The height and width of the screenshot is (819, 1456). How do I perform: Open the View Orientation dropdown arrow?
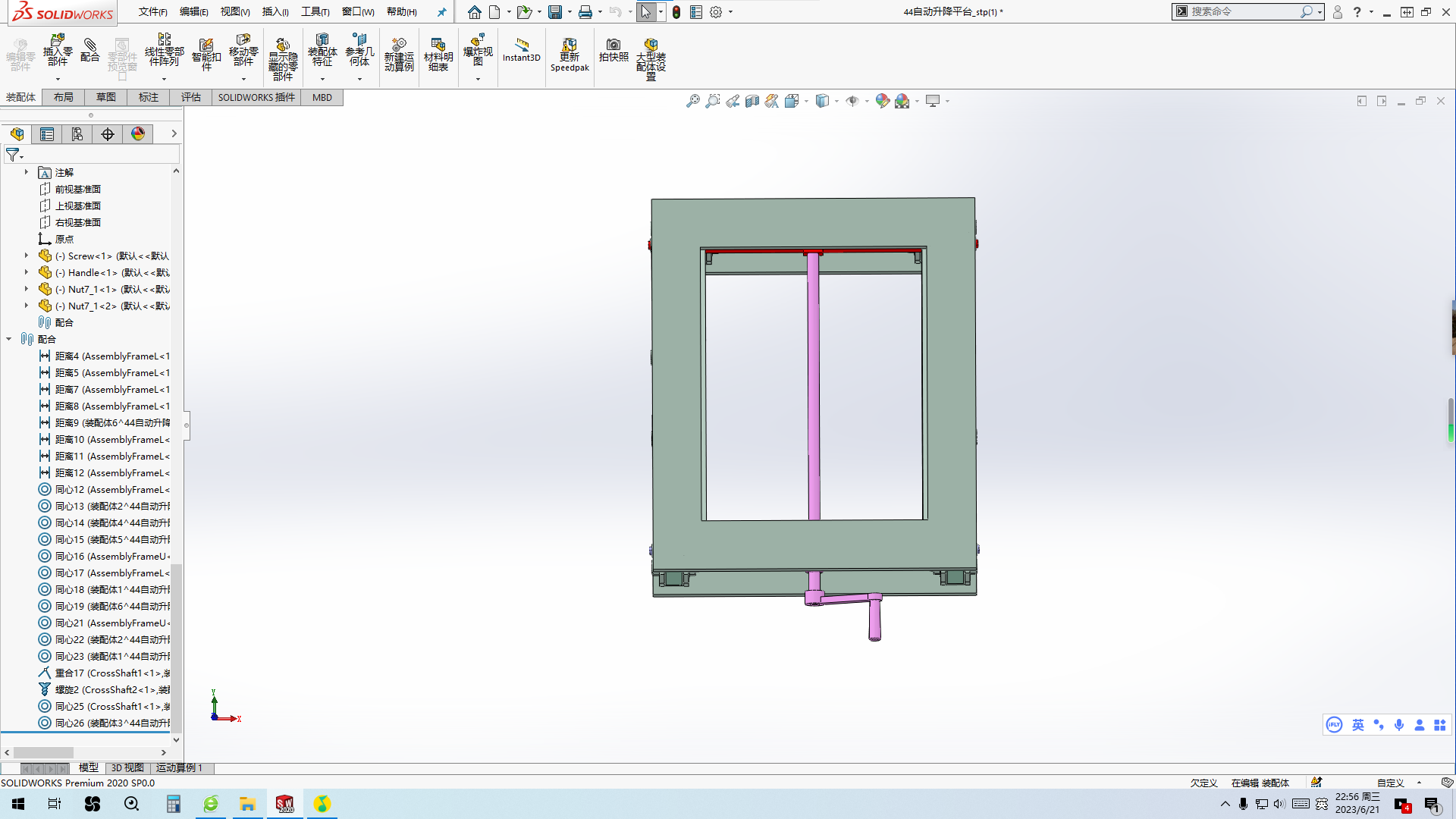pyautogui.click(x=806, y=101)
